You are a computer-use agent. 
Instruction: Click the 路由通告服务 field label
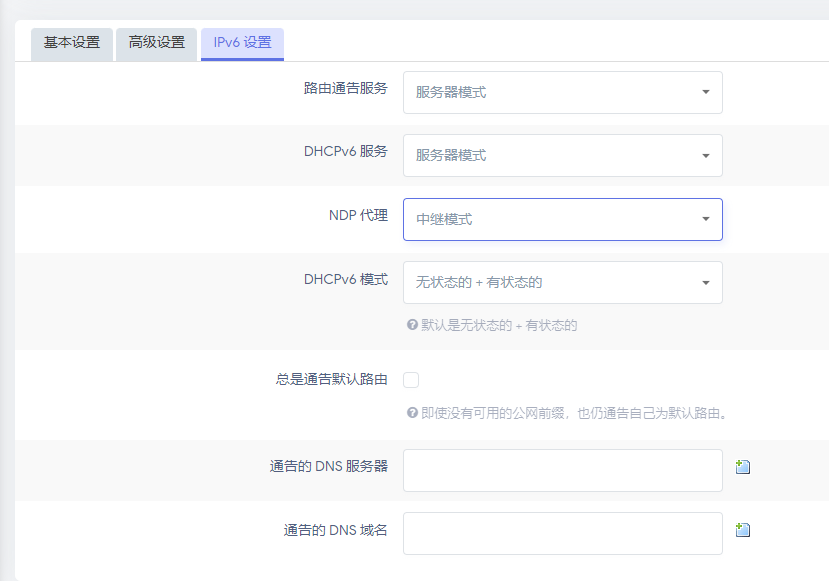pyautogui.click(x=345, y=88)
